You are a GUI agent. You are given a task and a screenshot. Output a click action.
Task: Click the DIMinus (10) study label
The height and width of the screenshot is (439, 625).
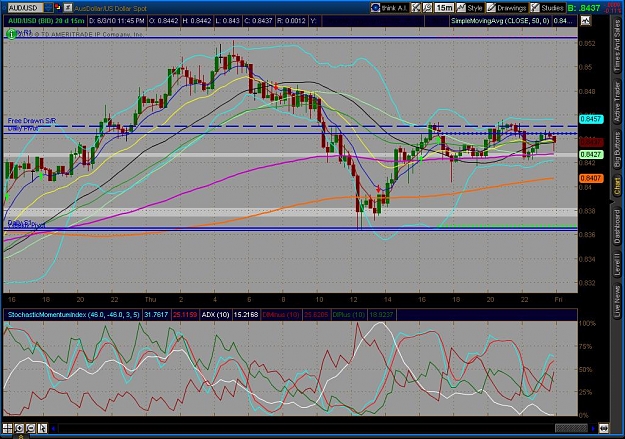pyautogui.click(x=281, y=315)
